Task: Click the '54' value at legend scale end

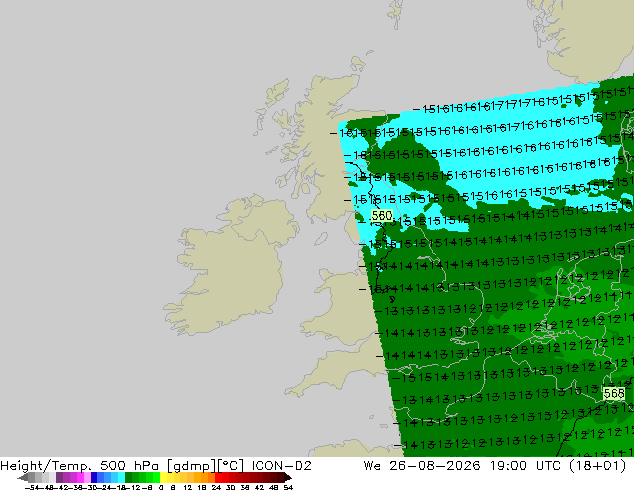Action: 288,488
